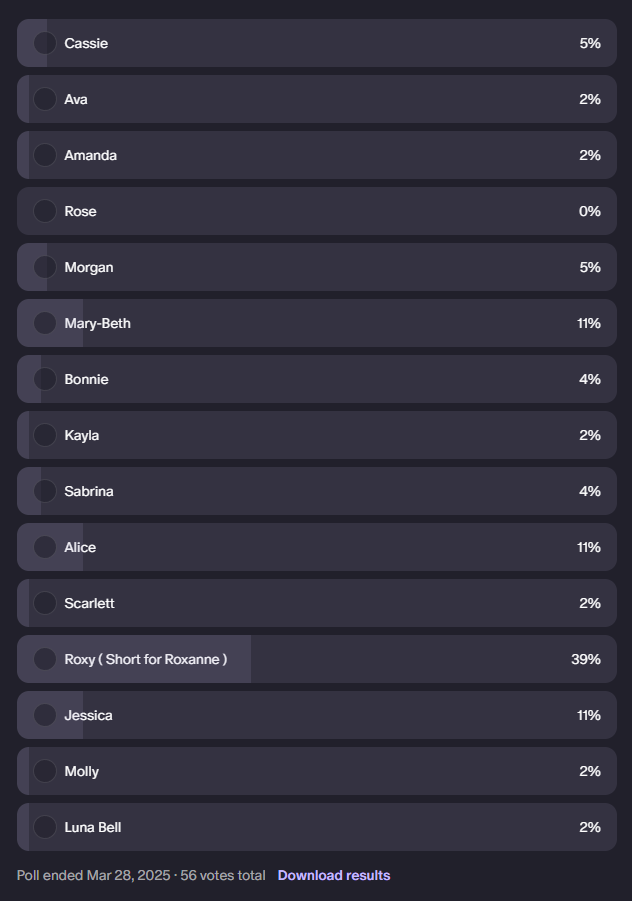This screenshot has height=901, width=632.
Task: Select the Kayla radio button
Action: 45,435
